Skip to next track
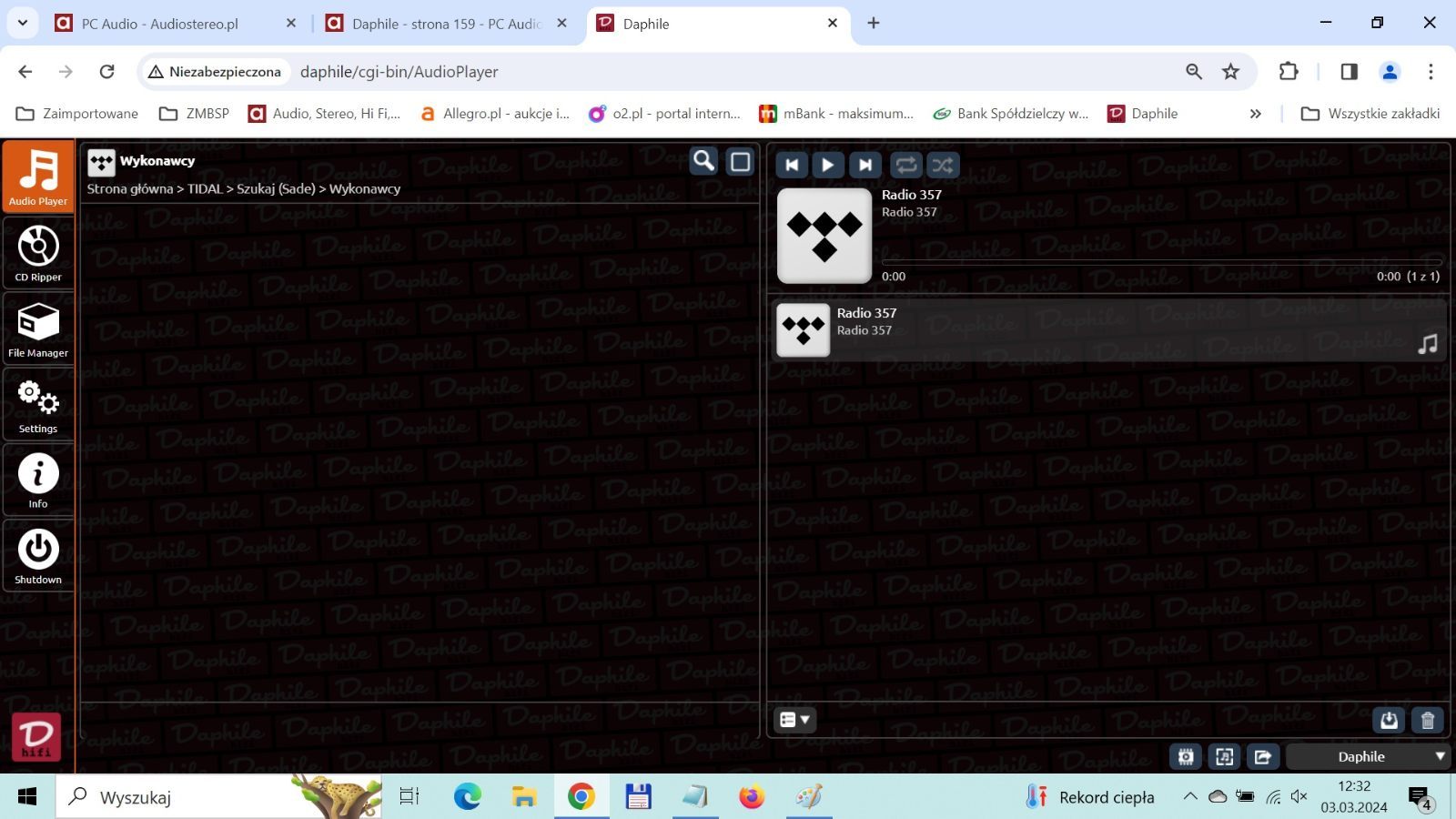 point(864,165)
